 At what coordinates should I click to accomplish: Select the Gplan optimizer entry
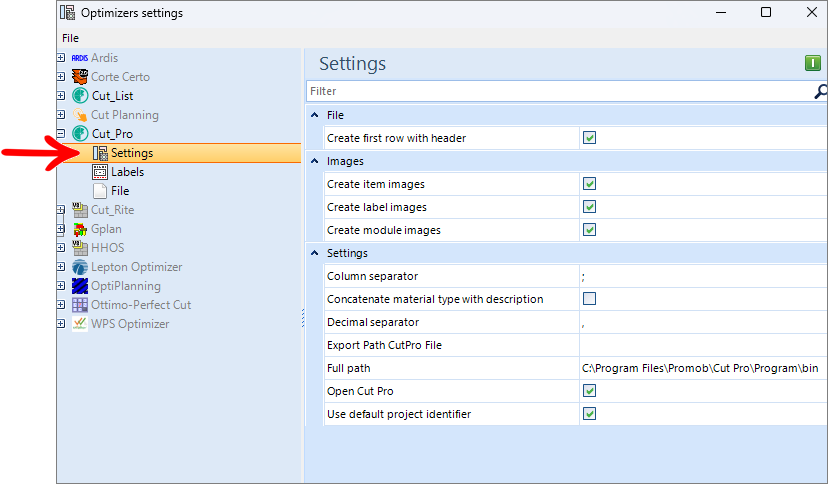pos(106,229)
